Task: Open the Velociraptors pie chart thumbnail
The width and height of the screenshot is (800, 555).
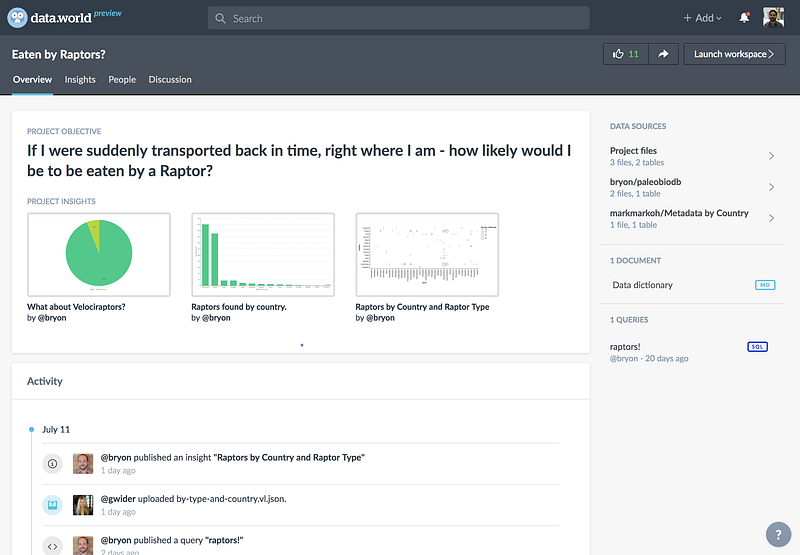Action: click(x=99, y=255)
